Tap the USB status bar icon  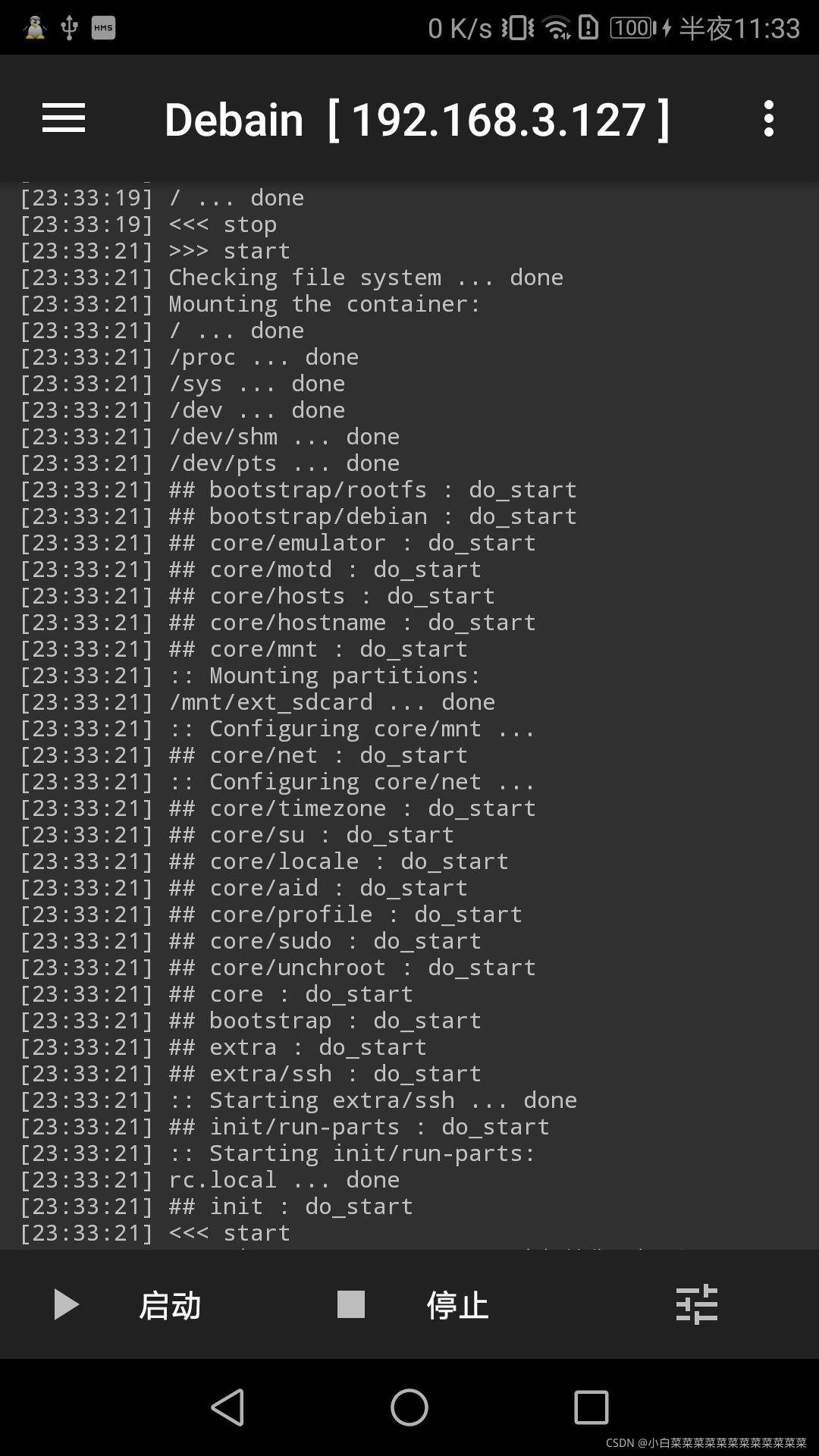(69, 28)
